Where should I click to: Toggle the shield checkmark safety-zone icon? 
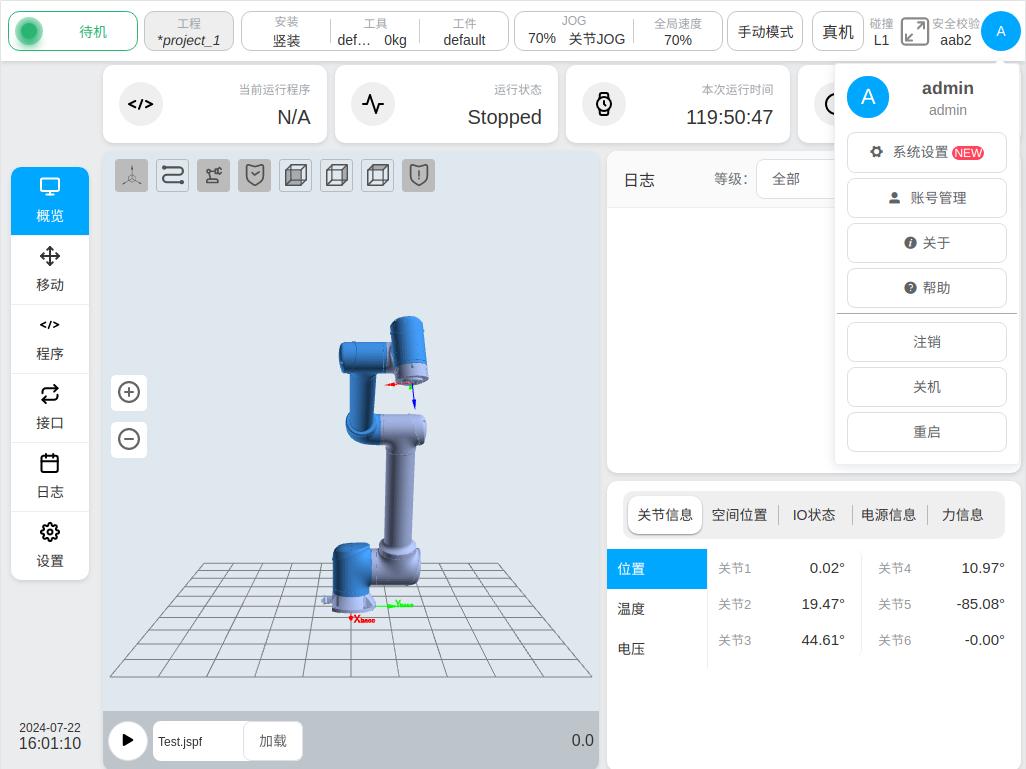(254, 176)
